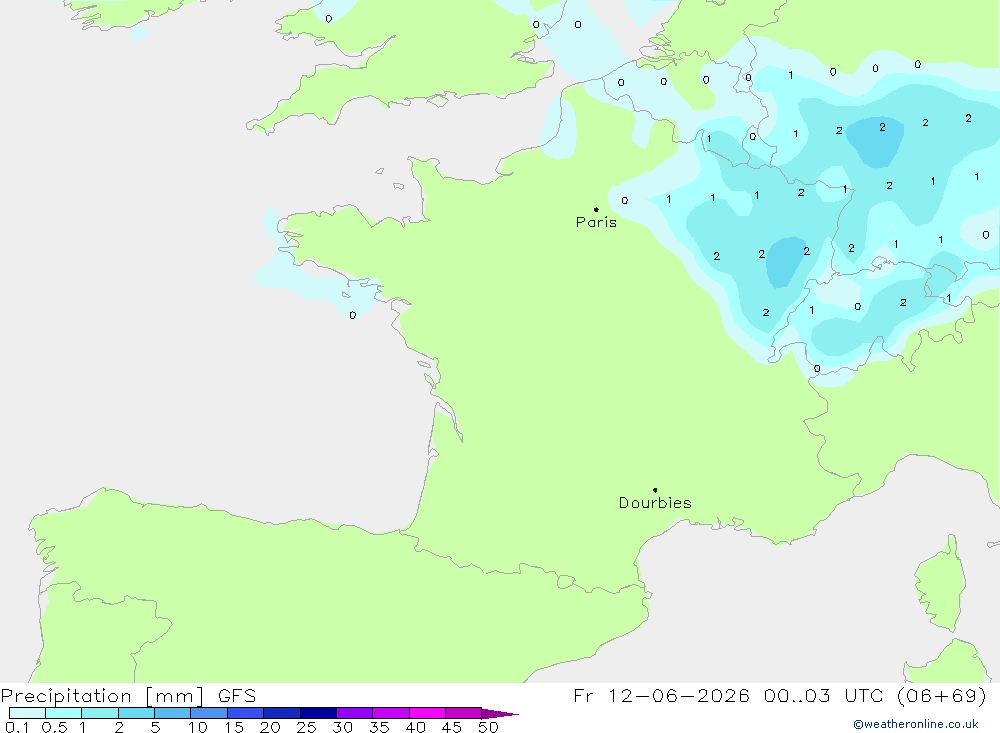
Task: Click the '25' legend scale label
Action: coord(307,727)
